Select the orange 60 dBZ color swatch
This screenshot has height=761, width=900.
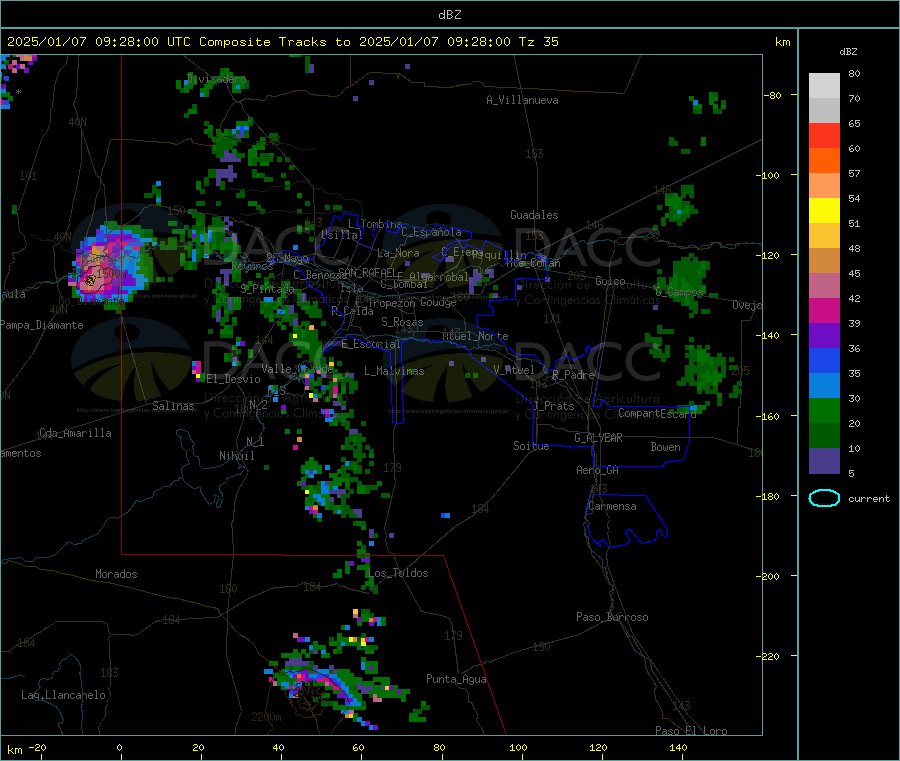click(824, 161)
